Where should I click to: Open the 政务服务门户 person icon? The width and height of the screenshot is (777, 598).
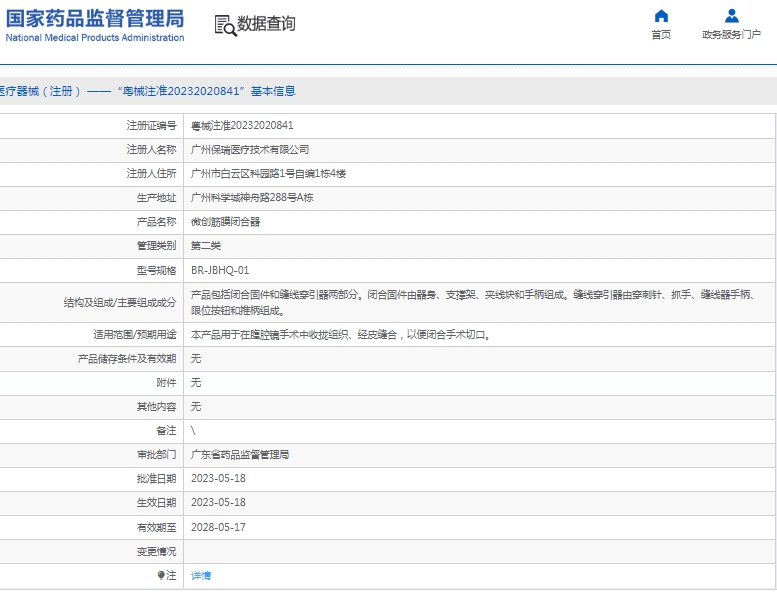coord(731,16)
